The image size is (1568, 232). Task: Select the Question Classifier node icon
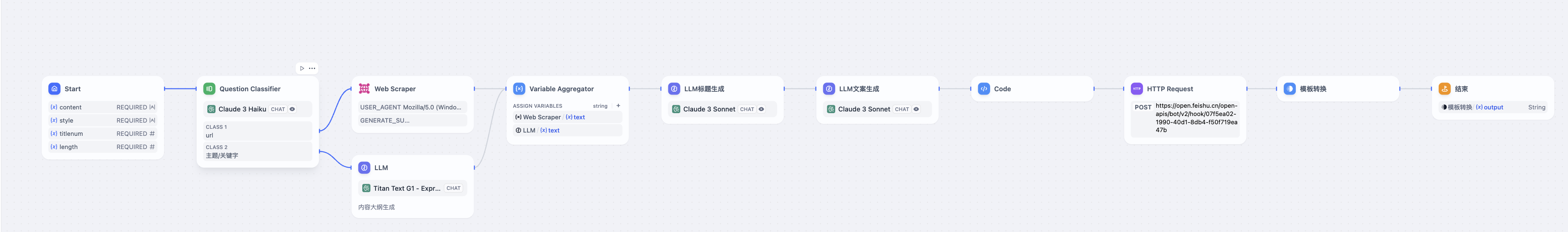[x=209, y=89]
